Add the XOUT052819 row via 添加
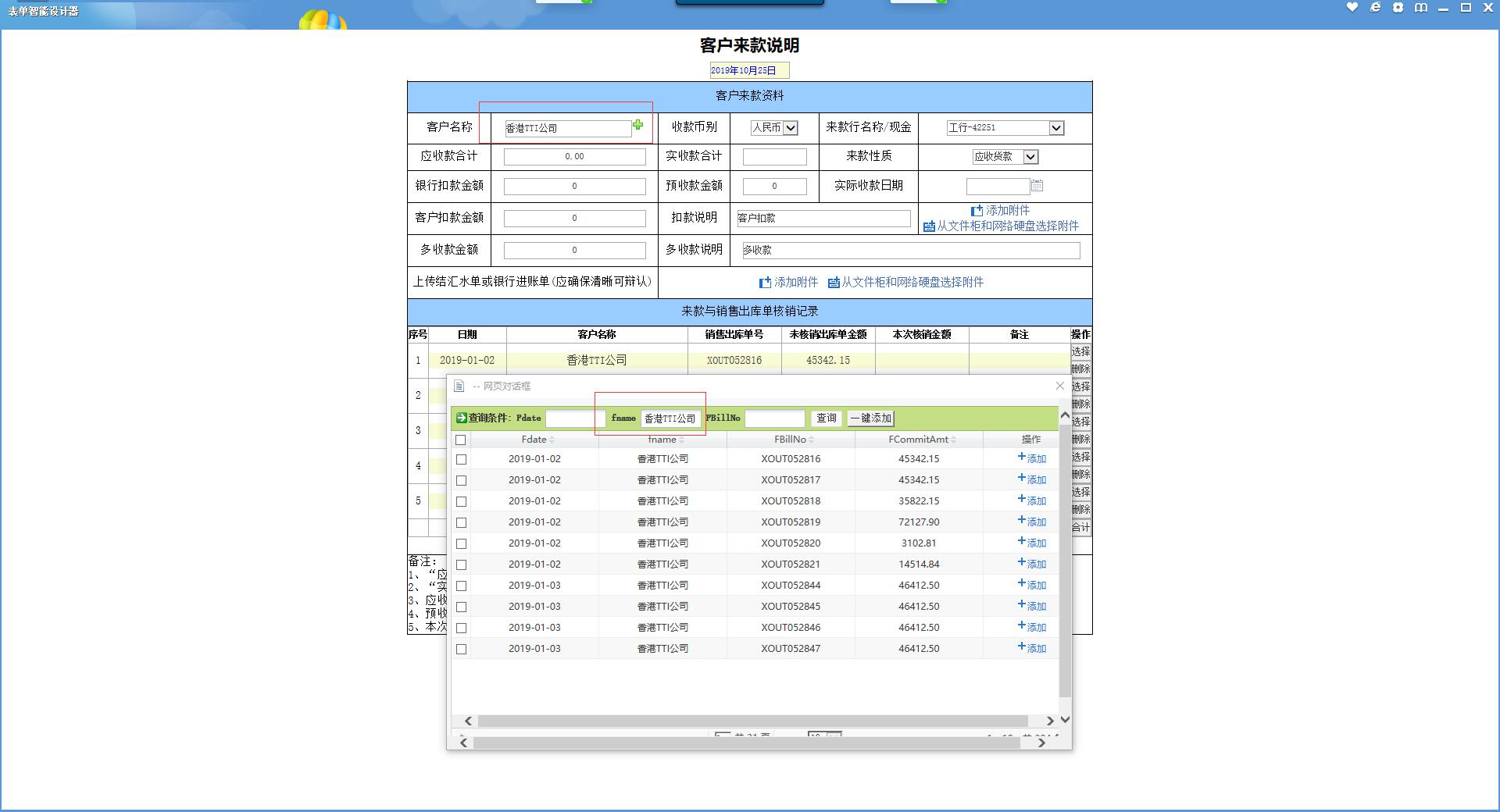The width and height of the screenshot is (1500, 812). (x=1031, y=522)
